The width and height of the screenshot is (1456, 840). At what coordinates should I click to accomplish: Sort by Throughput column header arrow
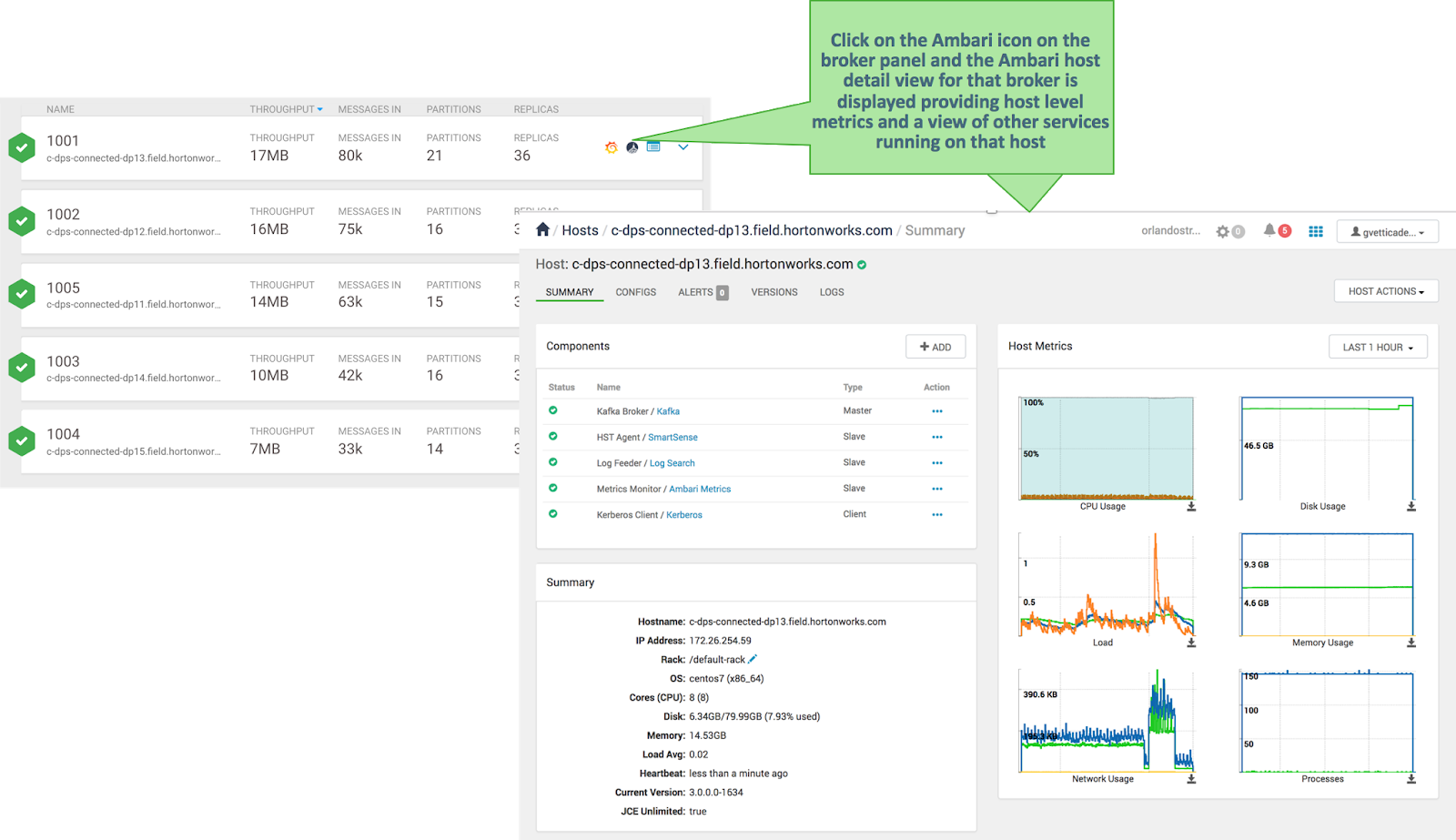[x=319, y=109]
